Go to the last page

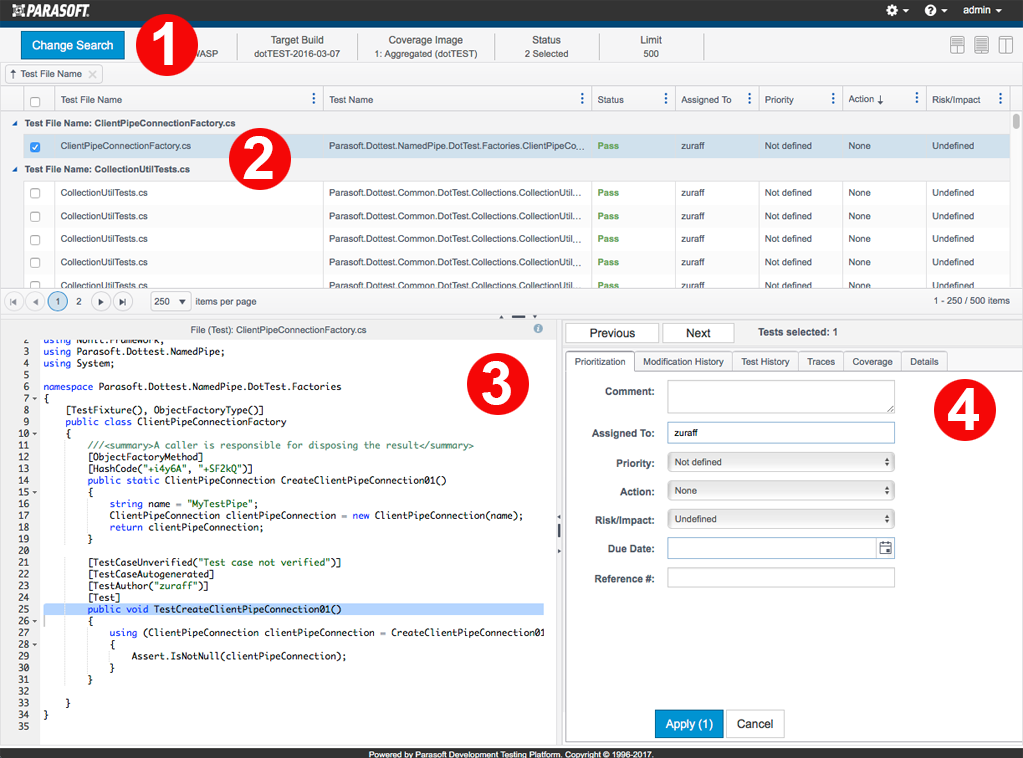click(x=123, y=301)
